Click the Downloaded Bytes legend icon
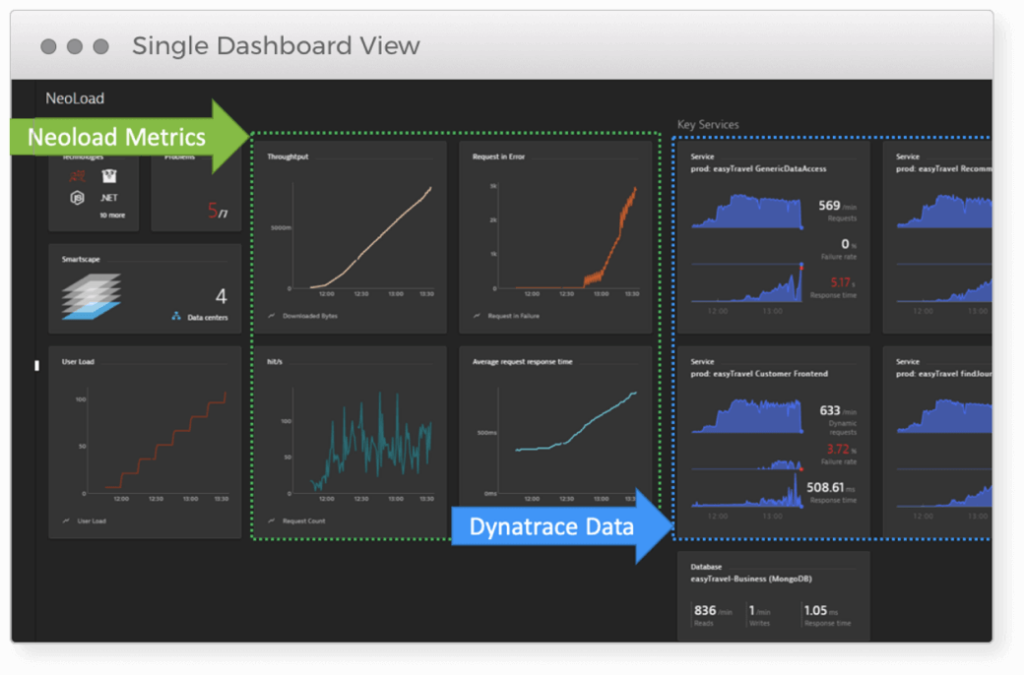This screenshot has height=675, width=1024. (272, 314)
